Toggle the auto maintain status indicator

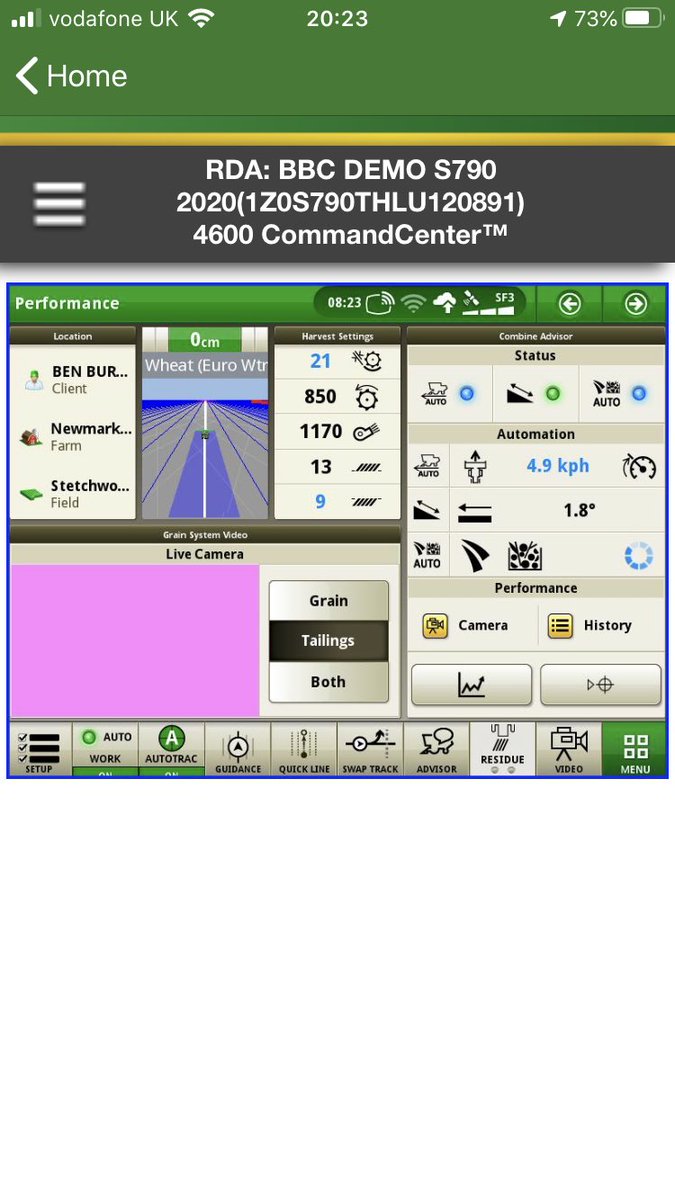621,394
